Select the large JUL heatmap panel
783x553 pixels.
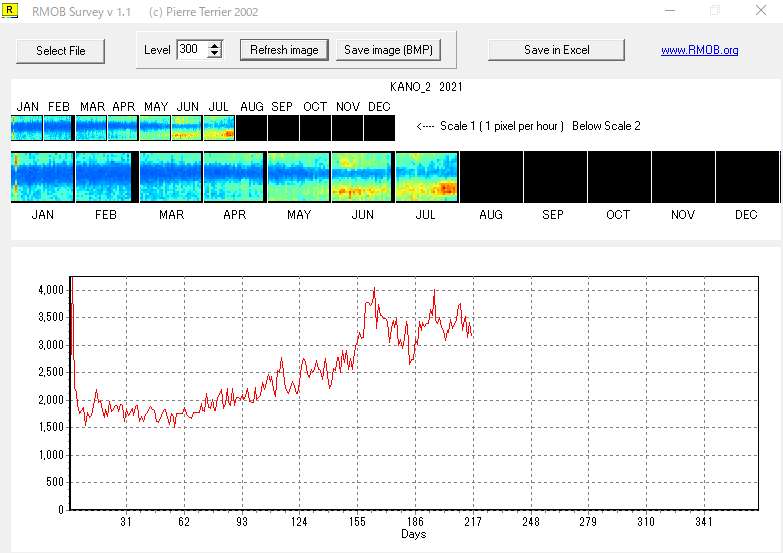pyautogui.click(x=427, y=177)
